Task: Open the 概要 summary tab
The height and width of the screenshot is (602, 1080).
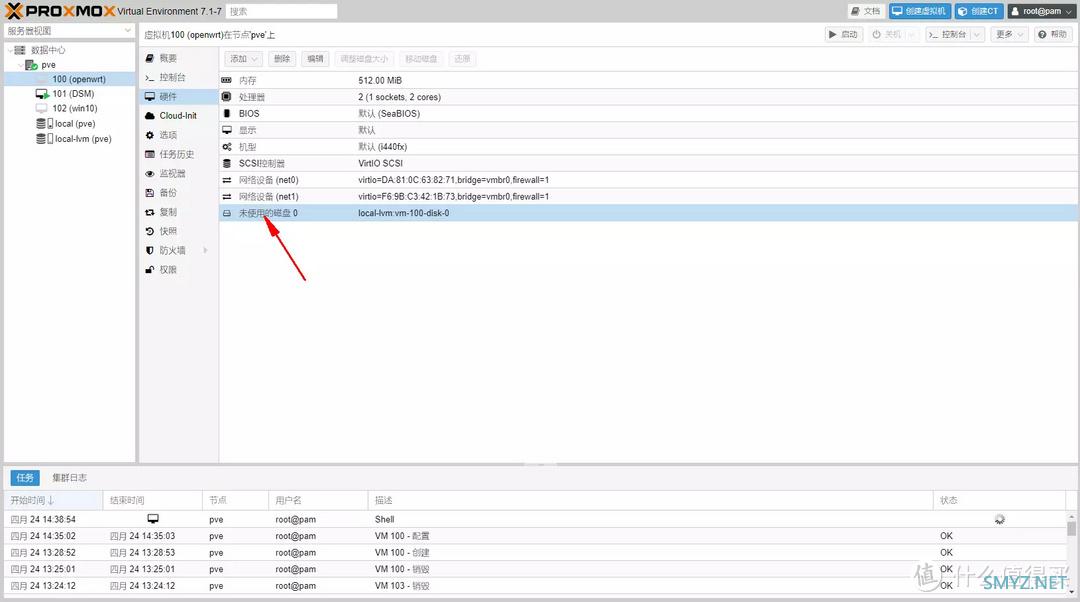Action: 178,59
